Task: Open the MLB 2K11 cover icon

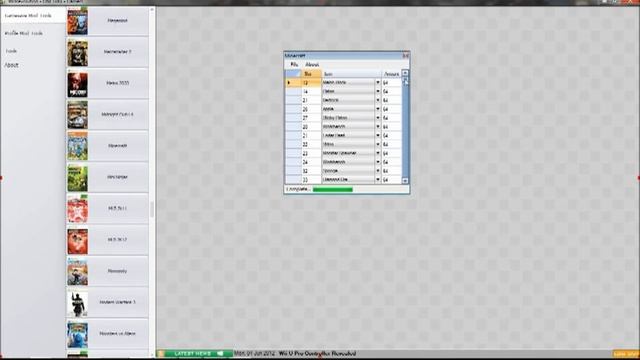Action: 77,209
